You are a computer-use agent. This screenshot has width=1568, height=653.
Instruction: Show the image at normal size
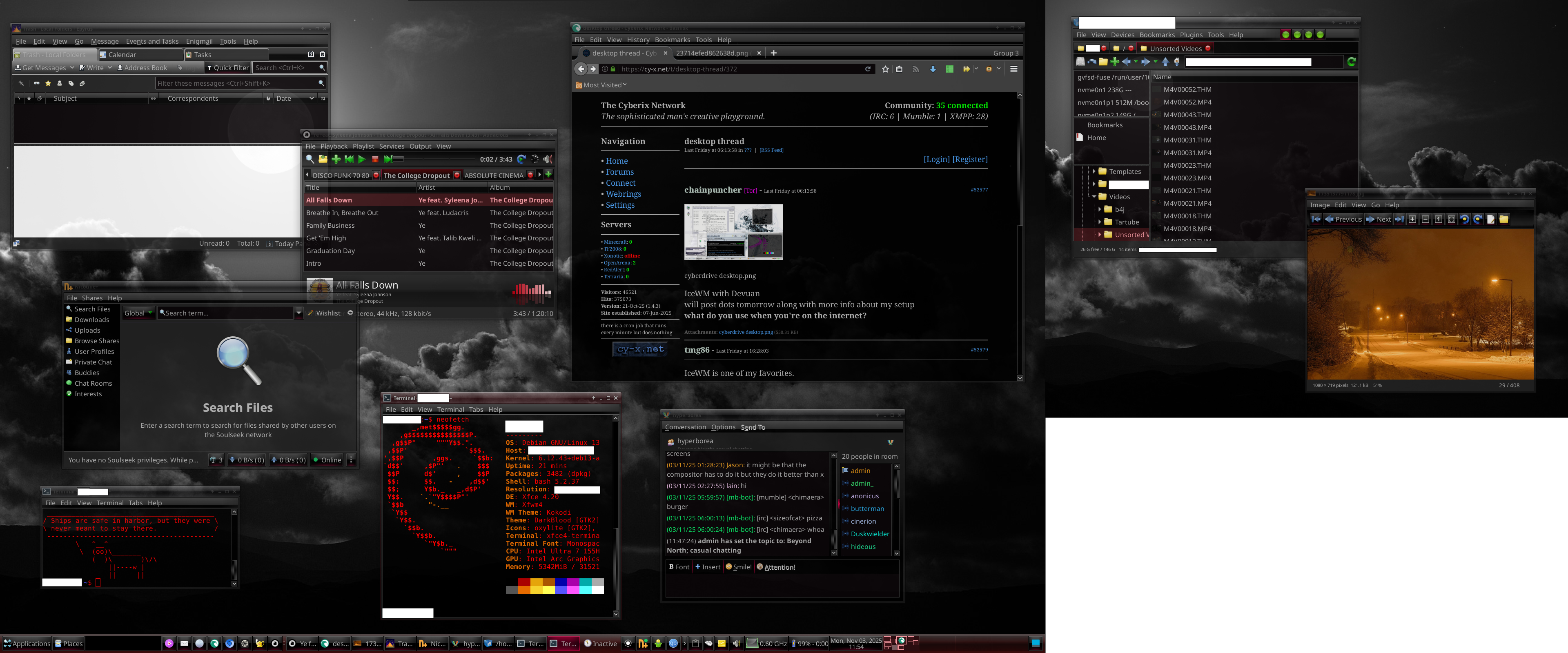pos(1438,219)
